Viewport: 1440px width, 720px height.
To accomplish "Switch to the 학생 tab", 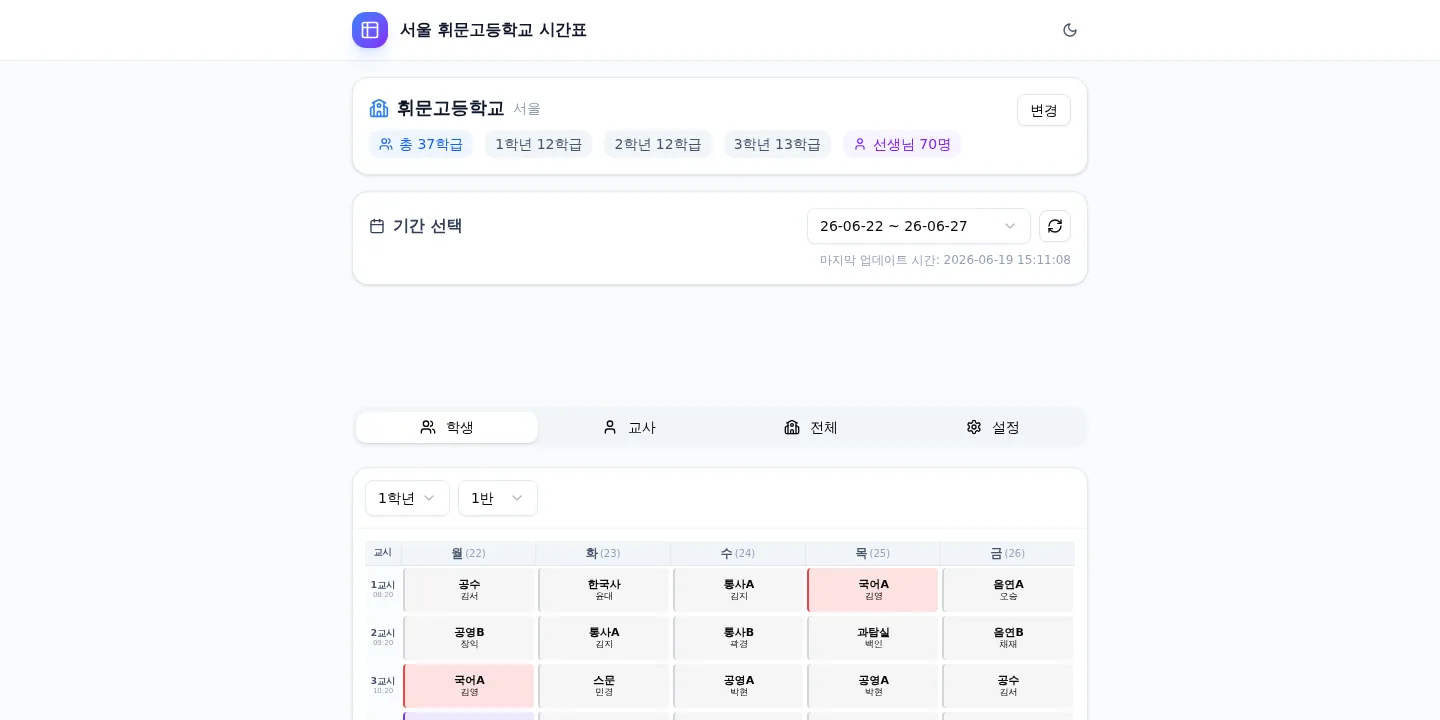I will click(447, 427).
